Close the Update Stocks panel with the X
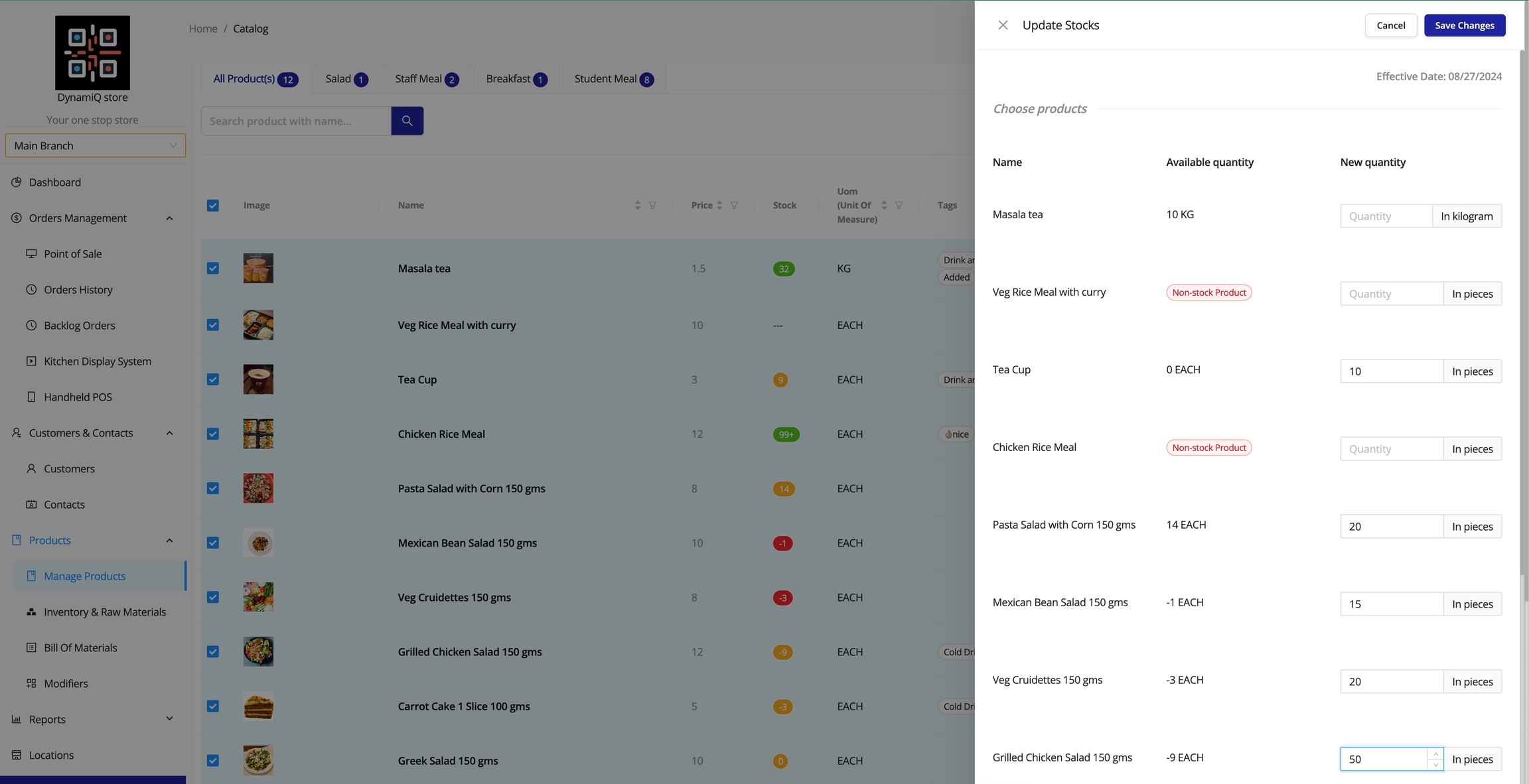 tap(1003, 25)
